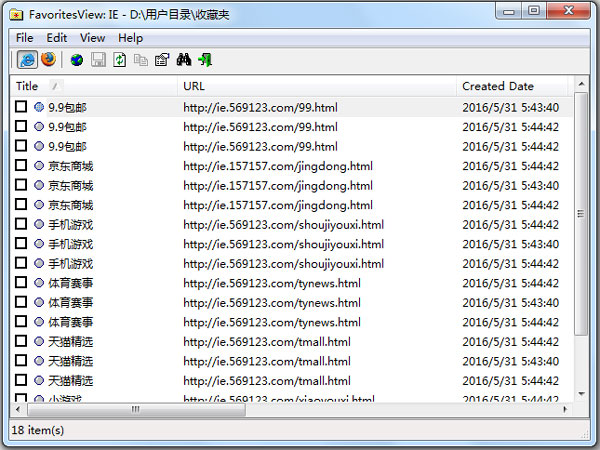
Task: Click the copy items toolbar icon
Action: [x=140, y=60]
